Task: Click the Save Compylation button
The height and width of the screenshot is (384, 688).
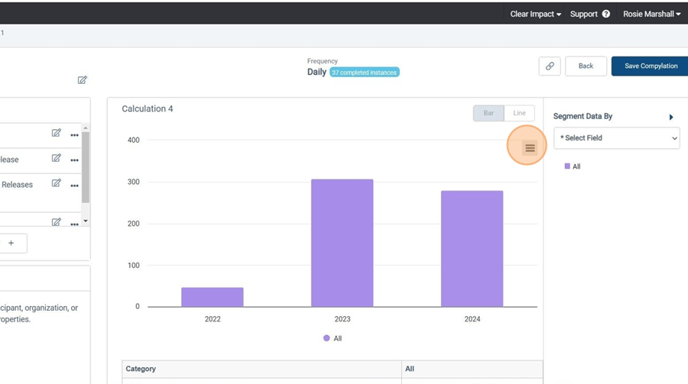Action: [651, 66]
